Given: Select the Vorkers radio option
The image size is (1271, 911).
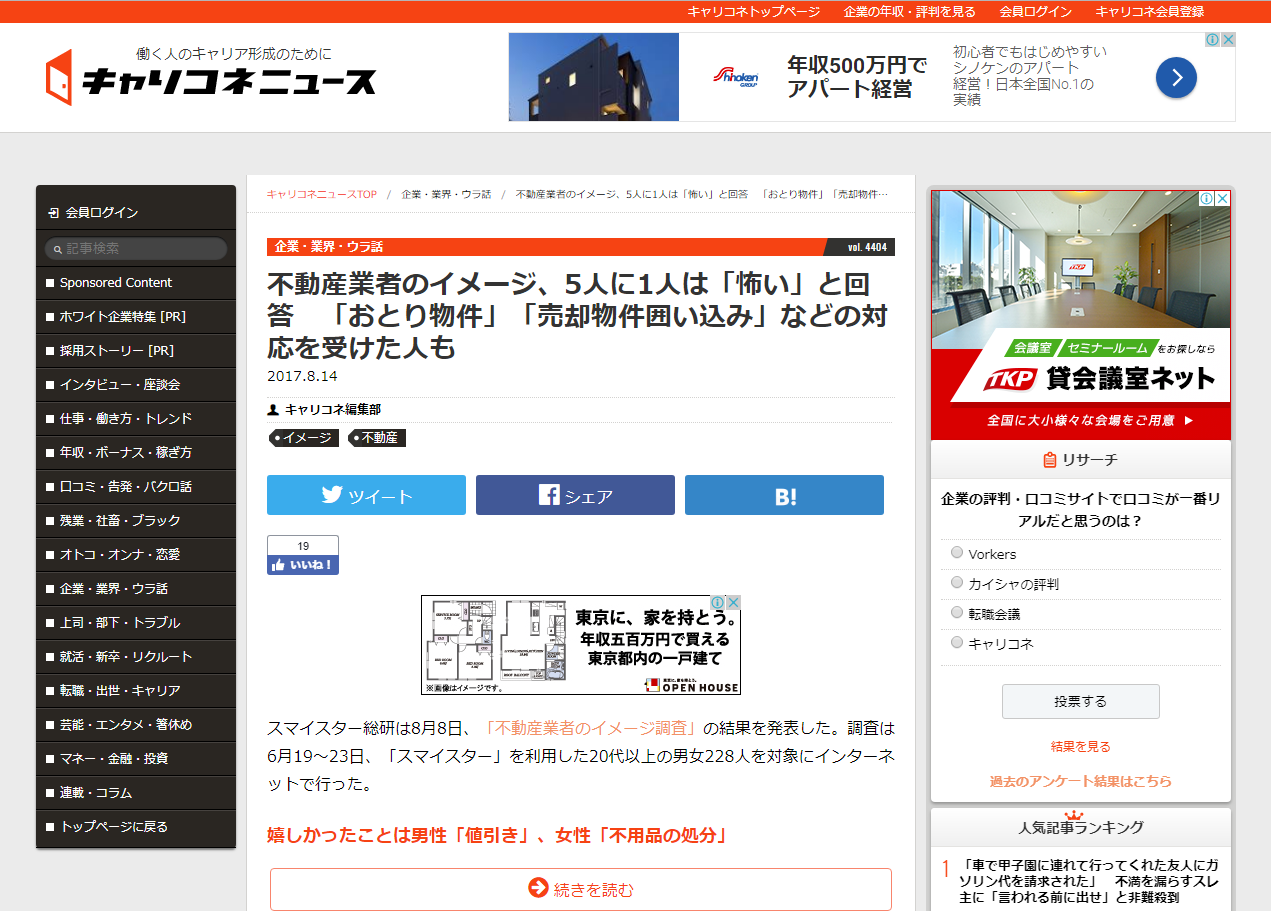Looking at the screenshot, I should tap(957, 552).
